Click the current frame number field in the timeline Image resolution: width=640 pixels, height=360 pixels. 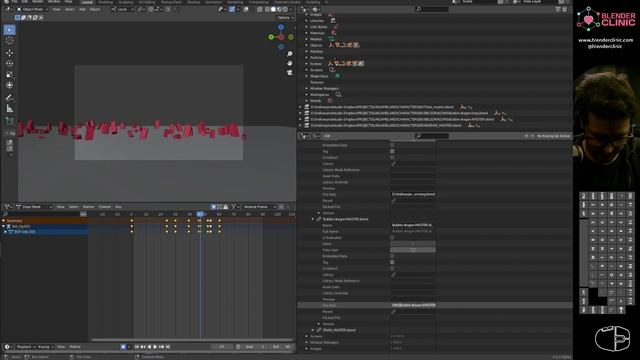222,347
